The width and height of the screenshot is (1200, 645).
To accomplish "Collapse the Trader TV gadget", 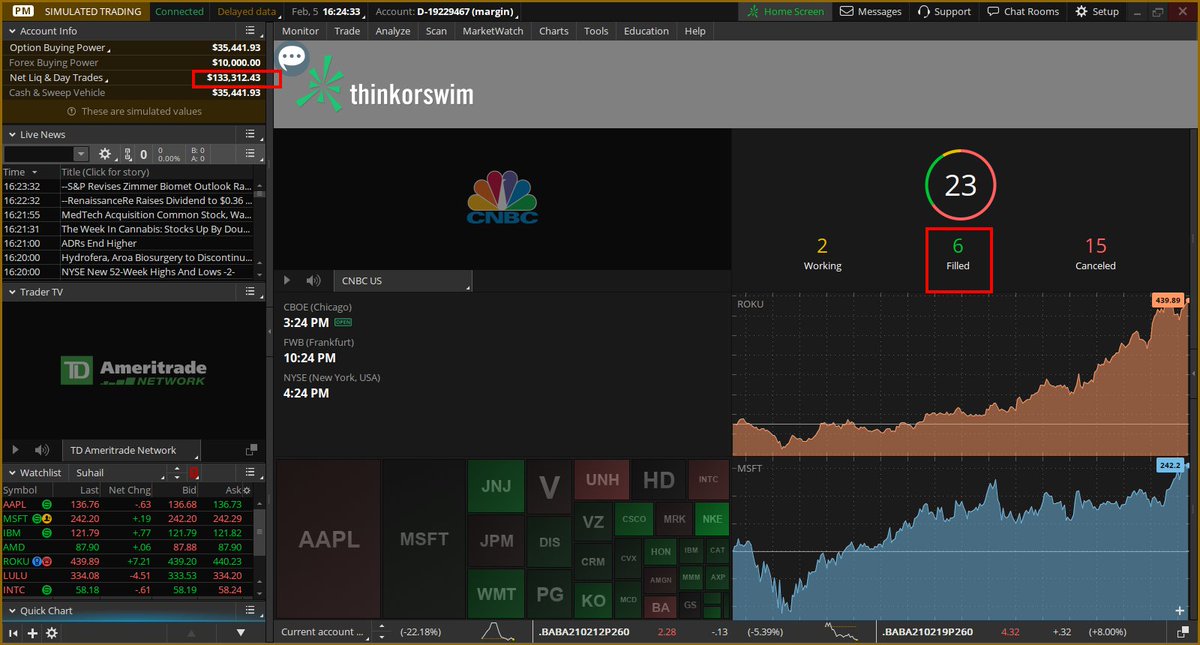I will click(x=11, y=292).
